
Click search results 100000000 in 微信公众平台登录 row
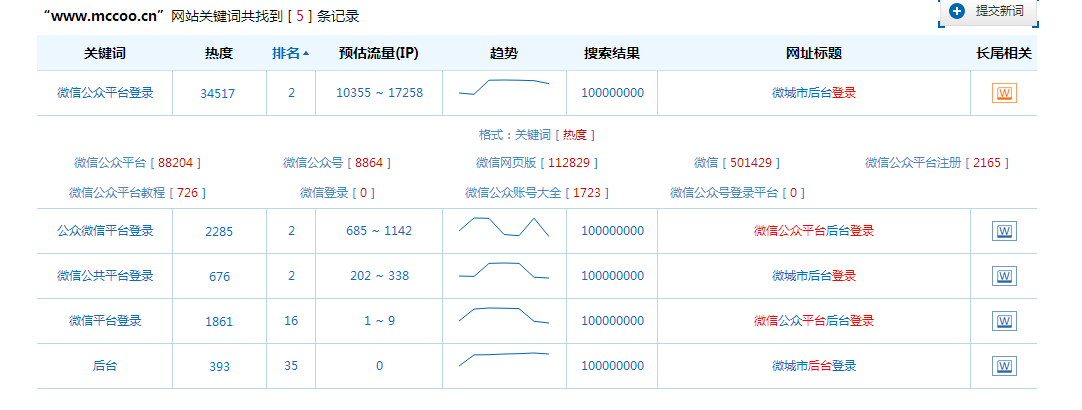[x=612, y=92]
